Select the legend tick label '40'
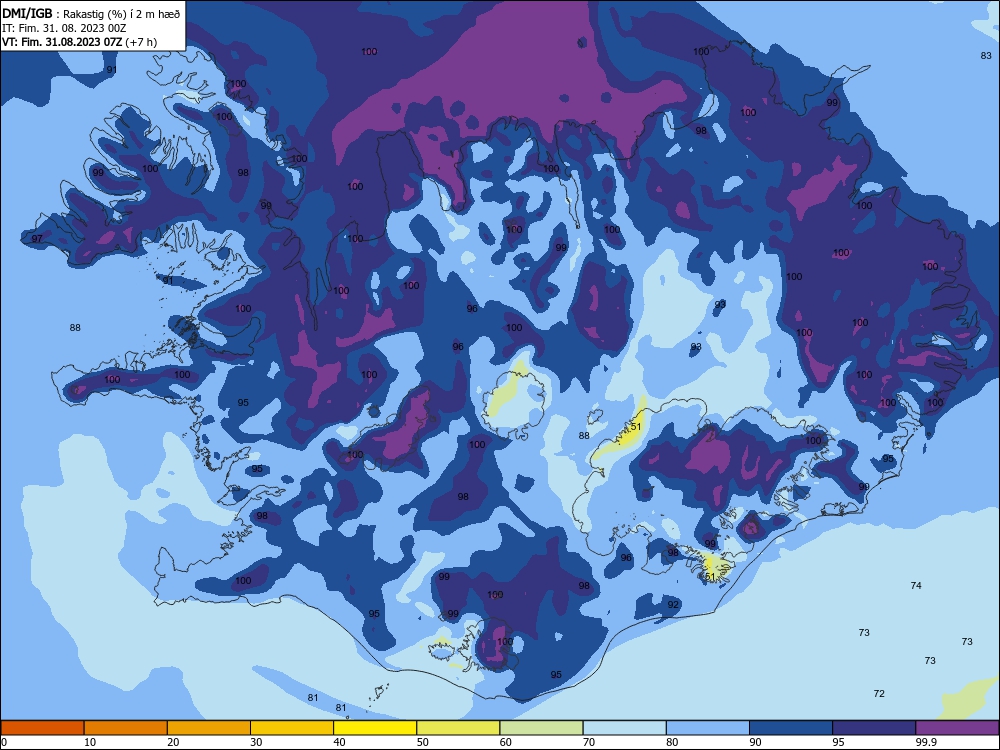The image size is (1000, 750). pos(339,742)
